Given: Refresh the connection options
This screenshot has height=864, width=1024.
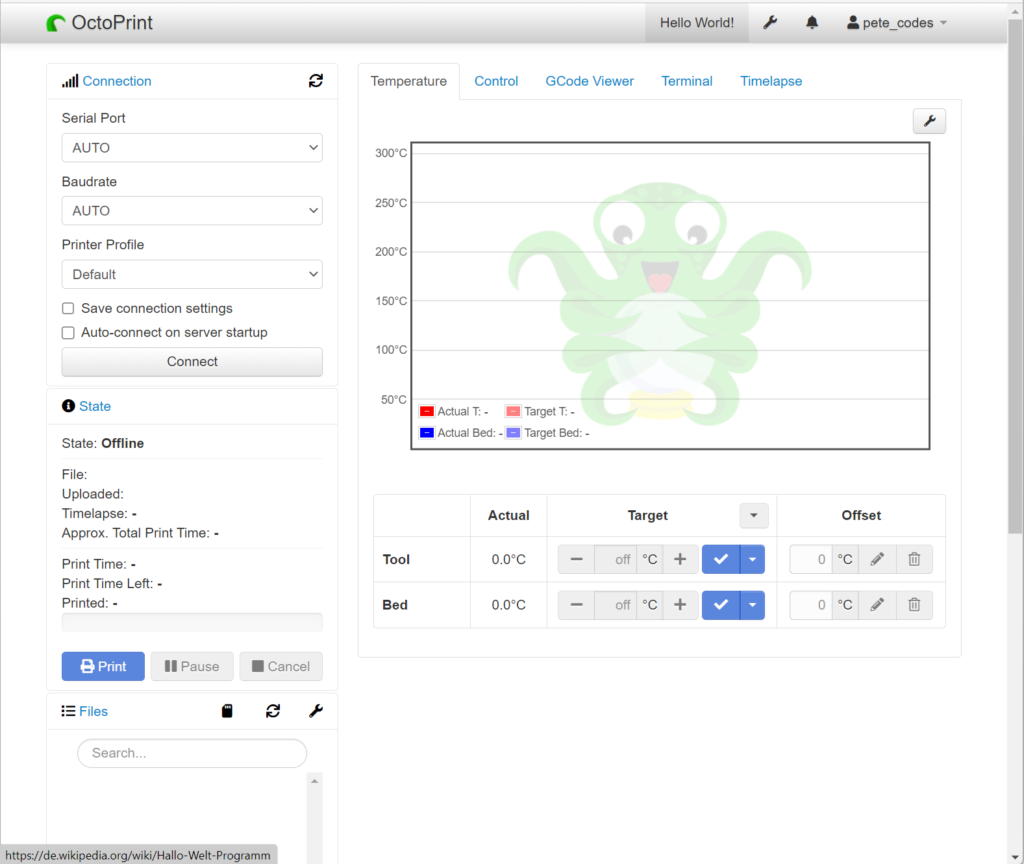Looking at the screenshot, I should click(x=316, y=80).
